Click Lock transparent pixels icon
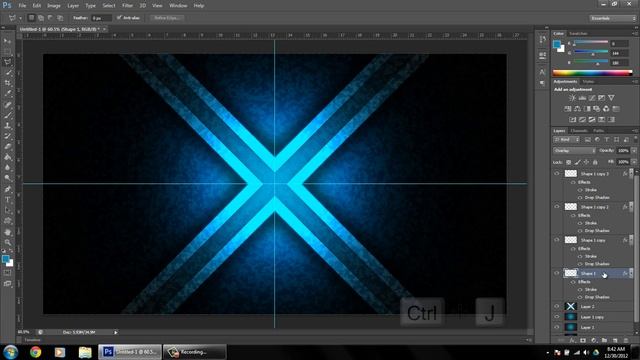 568,162
